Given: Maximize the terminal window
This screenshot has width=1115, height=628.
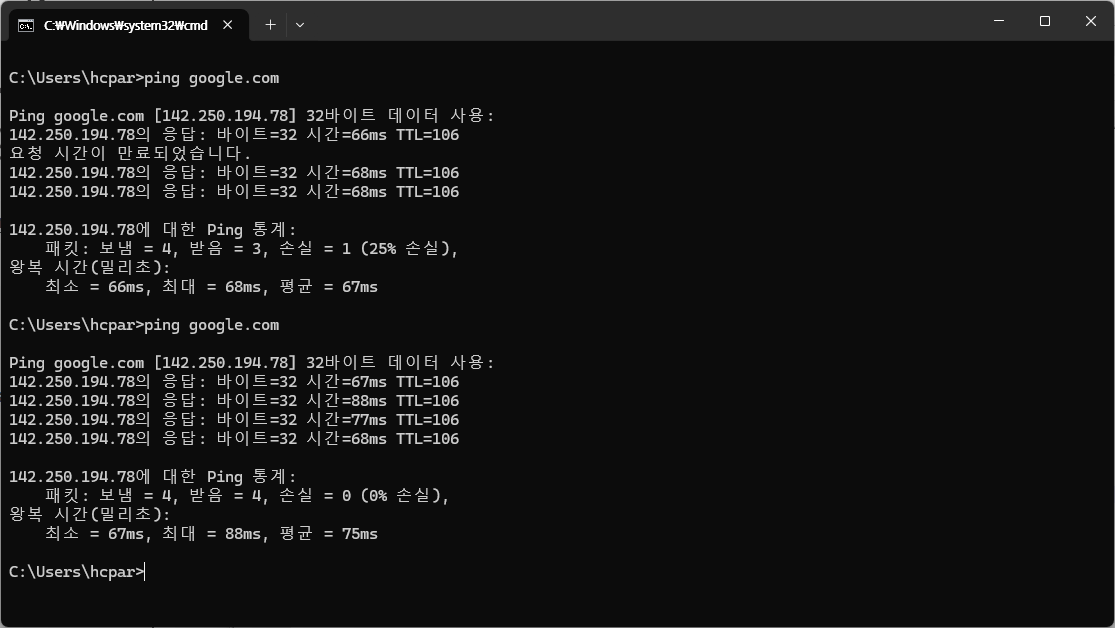Looking at the screenshot, I should click(1045, 21).
